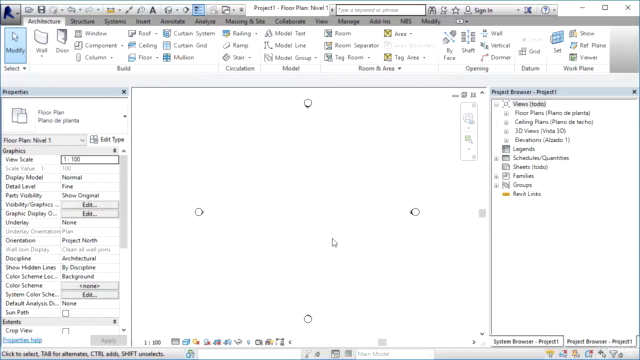Select the Ramp tool
Screen dimensions: 640x360
[235, 45]
